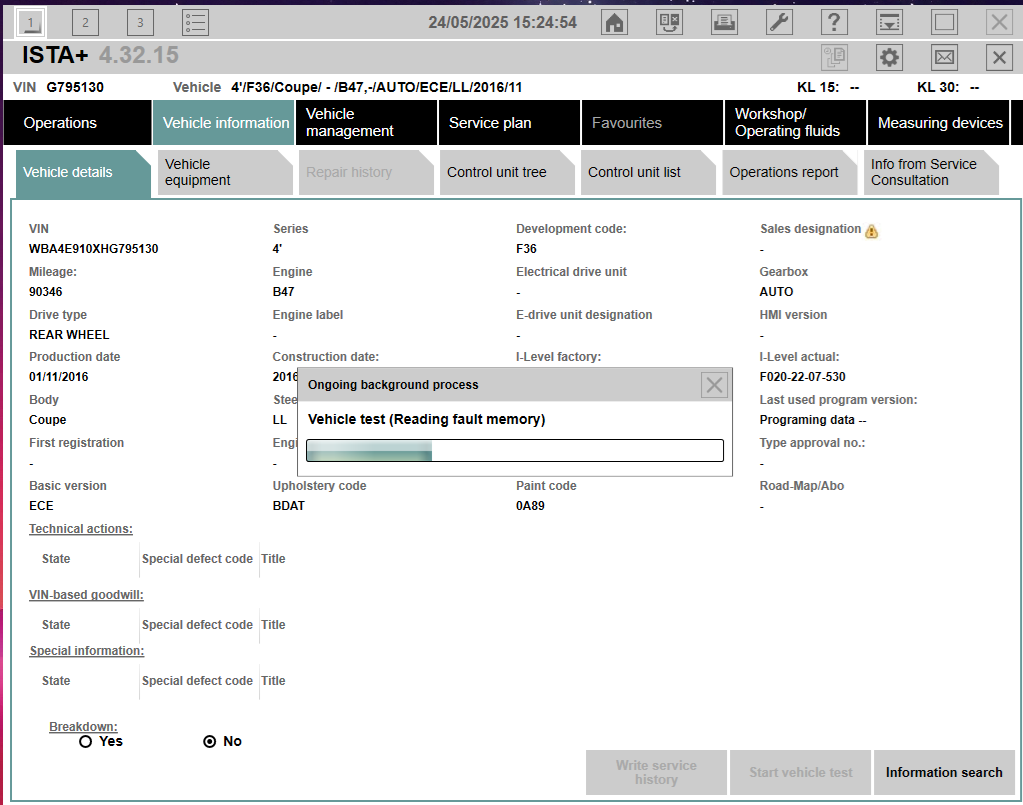Click the Special information heading
This screenshot has width=1023, height=805.
click(87, 651)
